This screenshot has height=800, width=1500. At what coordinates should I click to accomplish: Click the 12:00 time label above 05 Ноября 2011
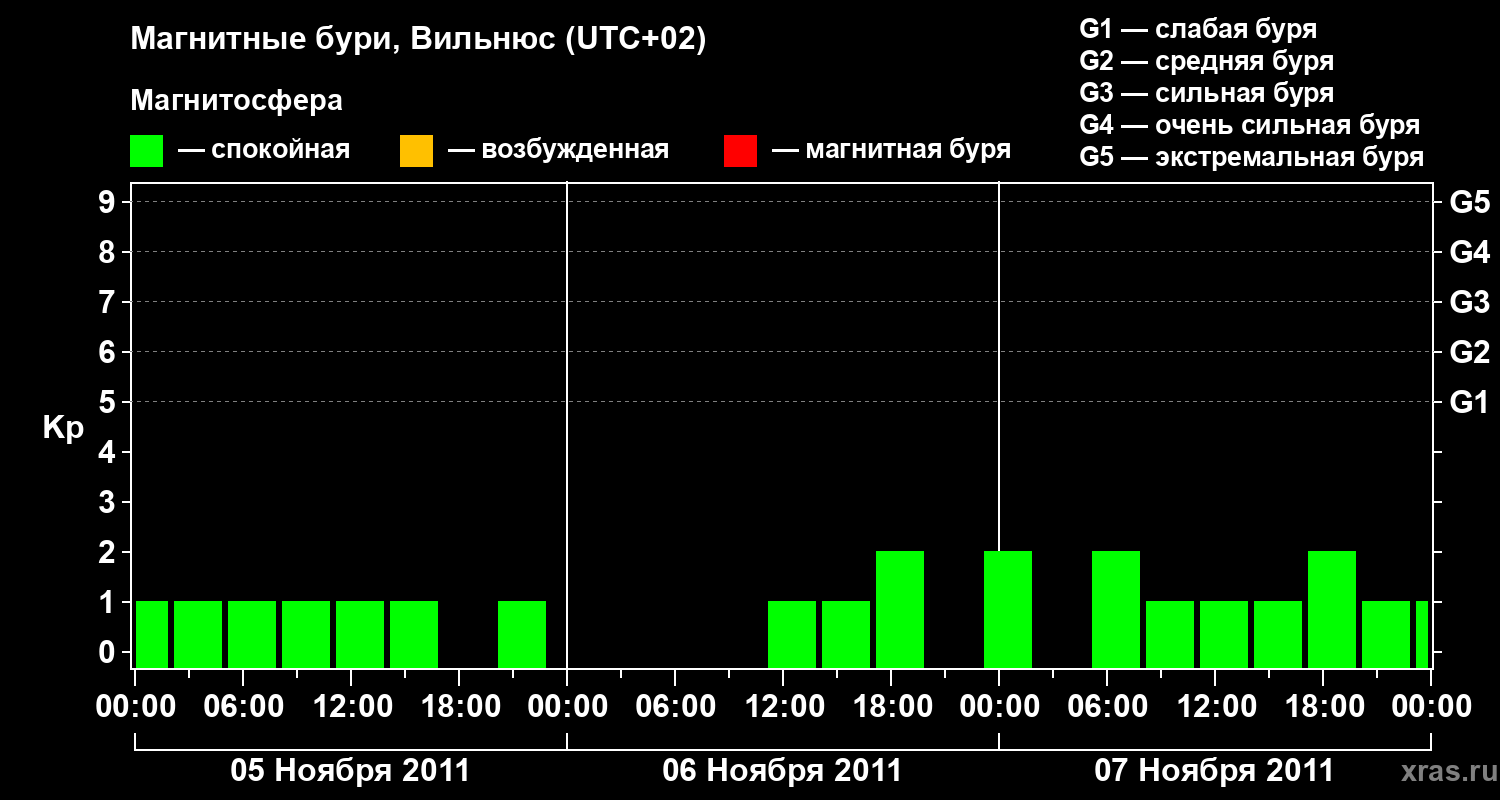351,707
